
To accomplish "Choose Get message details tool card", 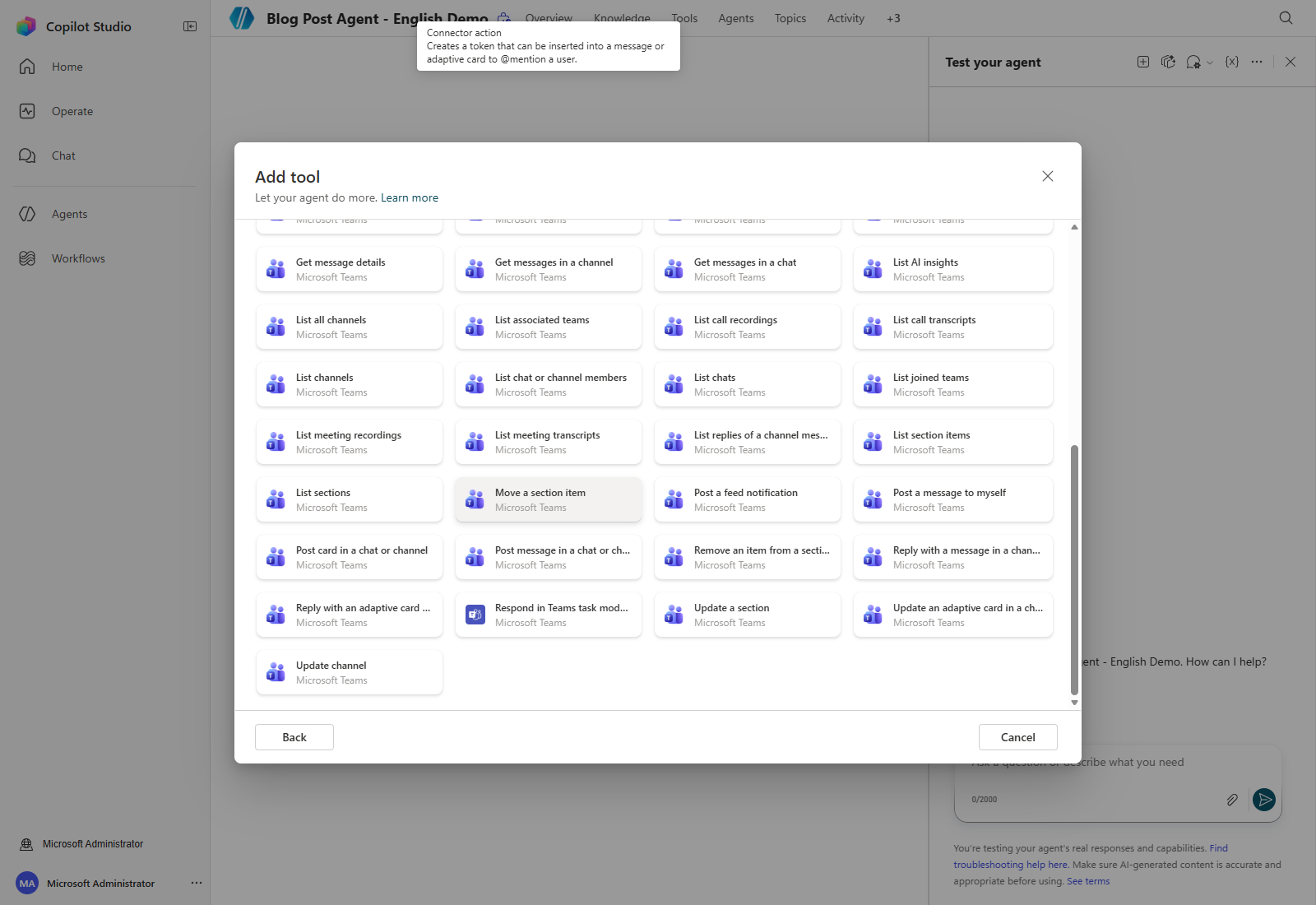I will (x=350, y=269).
